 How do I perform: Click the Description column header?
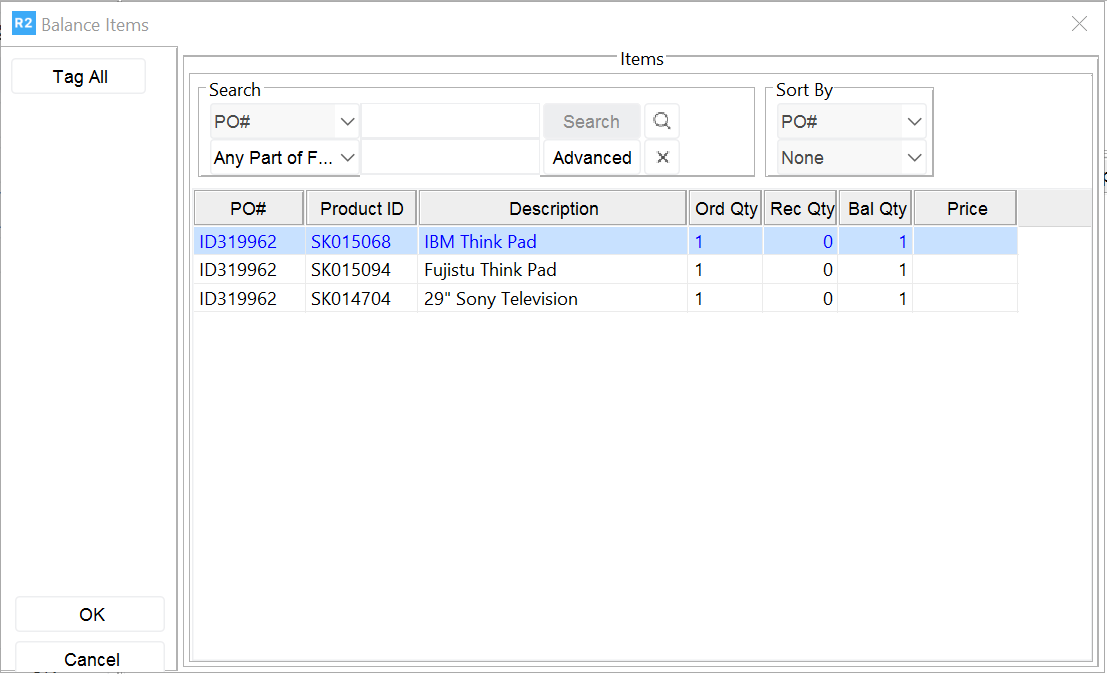click(553, 209)
